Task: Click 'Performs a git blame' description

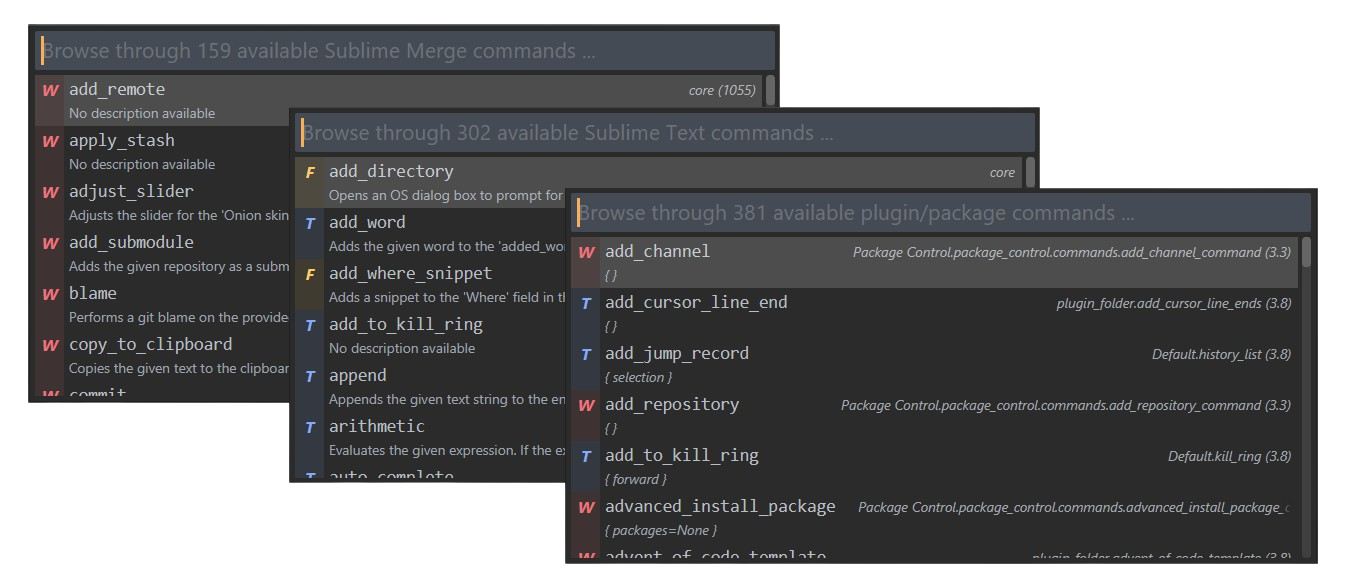Action: [179, 317]
